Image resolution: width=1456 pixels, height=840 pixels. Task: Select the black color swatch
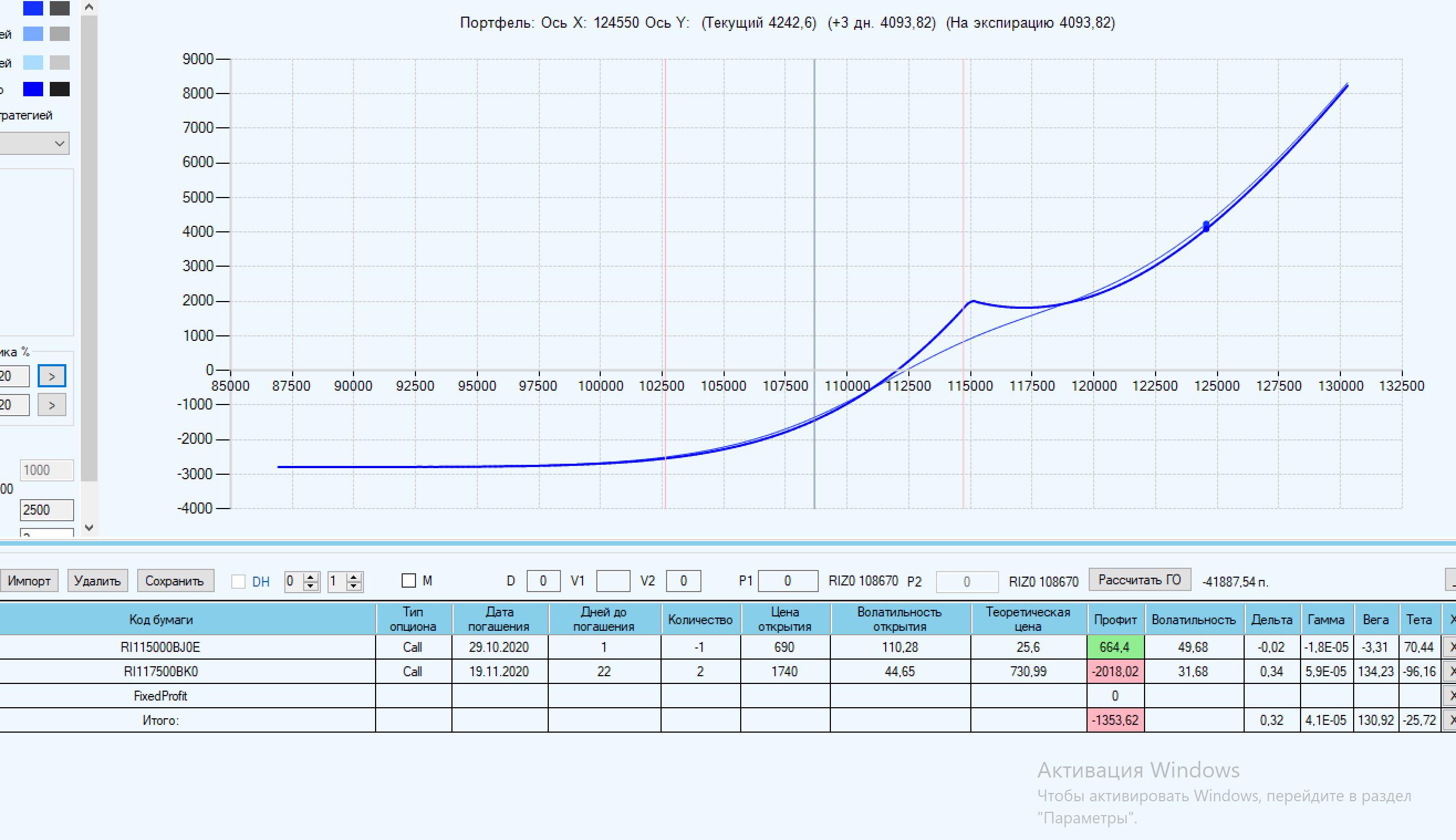59,90
